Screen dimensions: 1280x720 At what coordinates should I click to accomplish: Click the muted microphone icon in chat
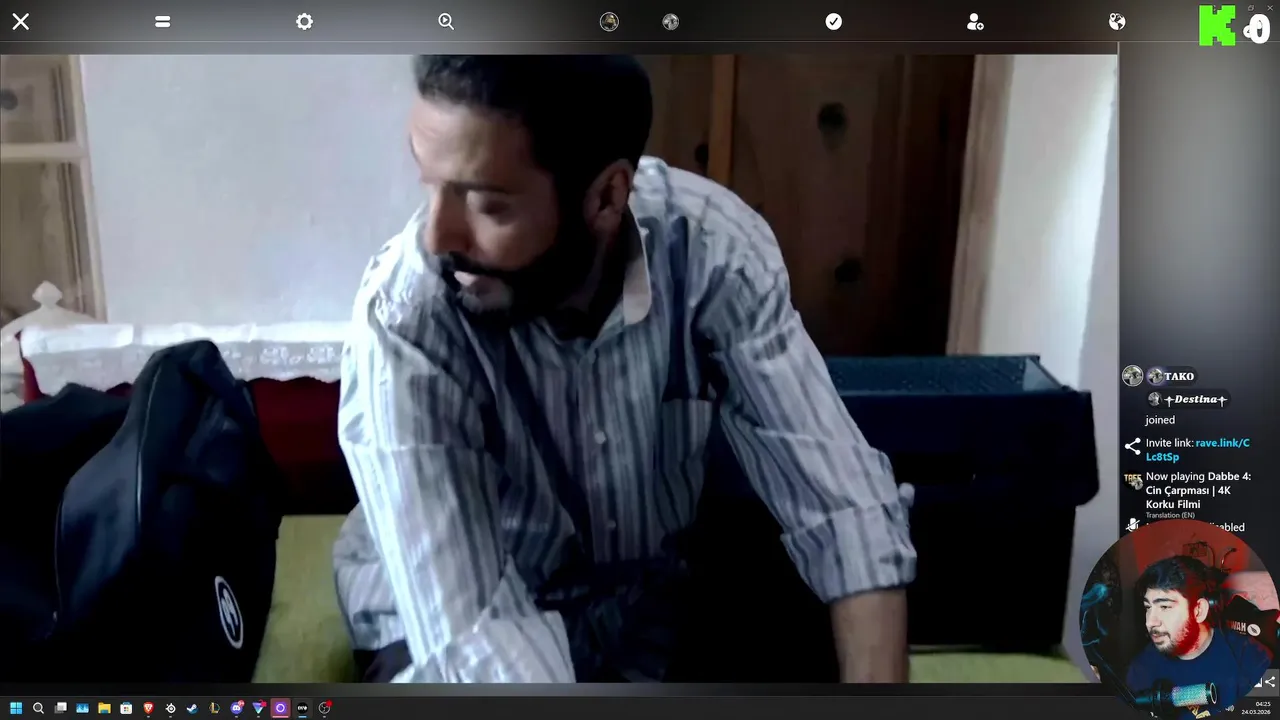(x=1132, y=526)
